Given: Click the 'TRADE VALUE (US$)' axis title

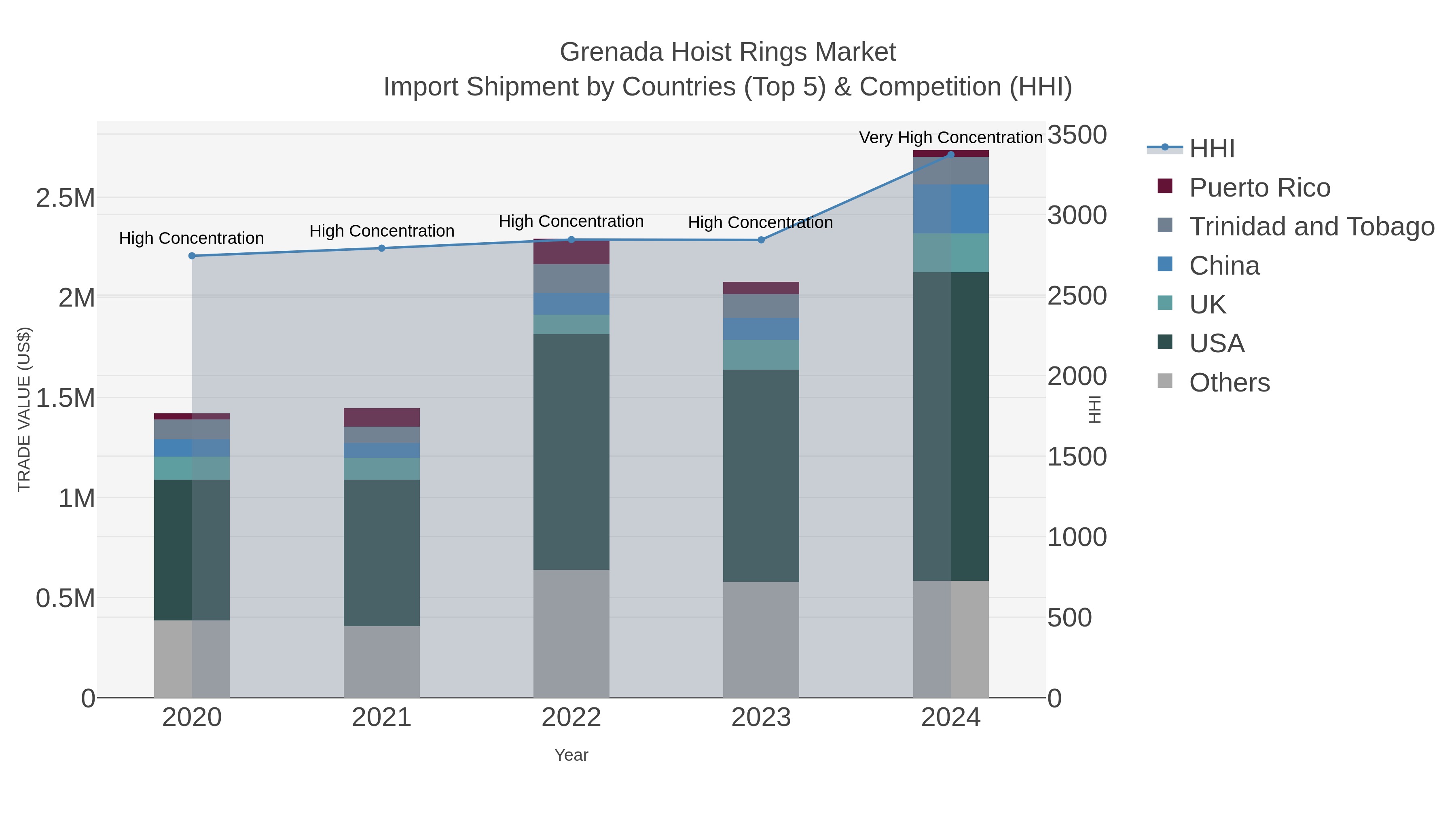Looking at the screenshot, I should click(x=24, y=409).
